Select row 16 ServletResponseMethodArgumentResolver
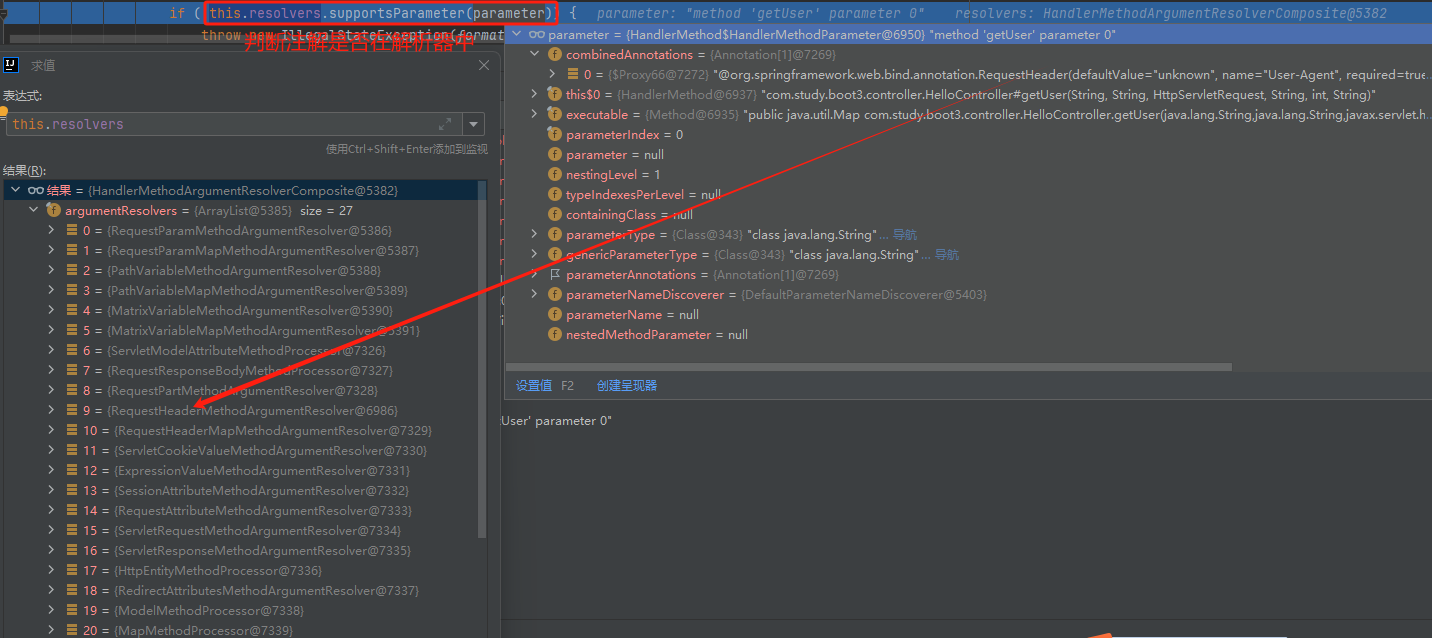The width and height of the screenshot is (1432, 638). click(240, 550)
